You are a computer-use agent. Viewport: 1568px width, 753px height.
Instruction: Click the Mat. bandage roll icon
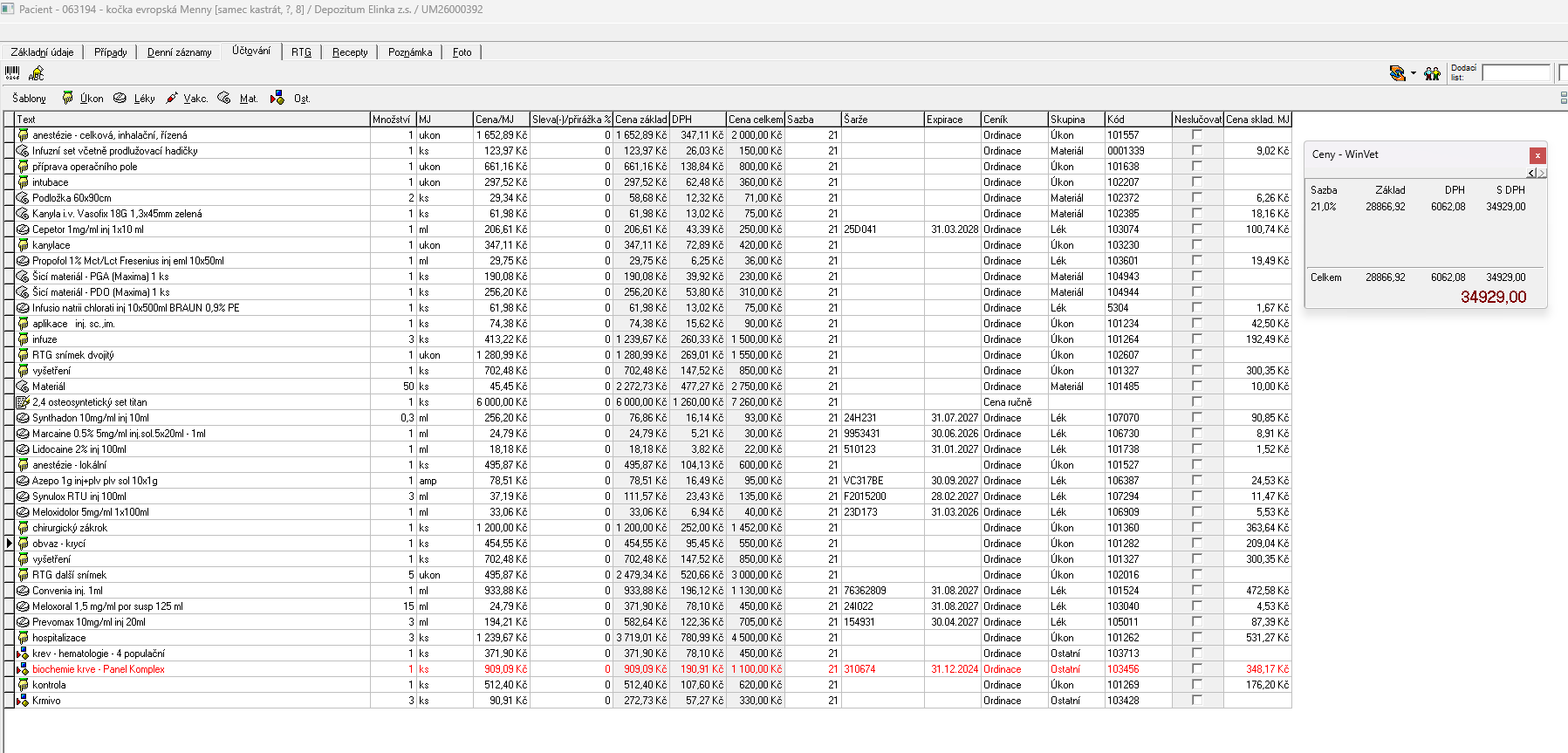tap(224, 98)
